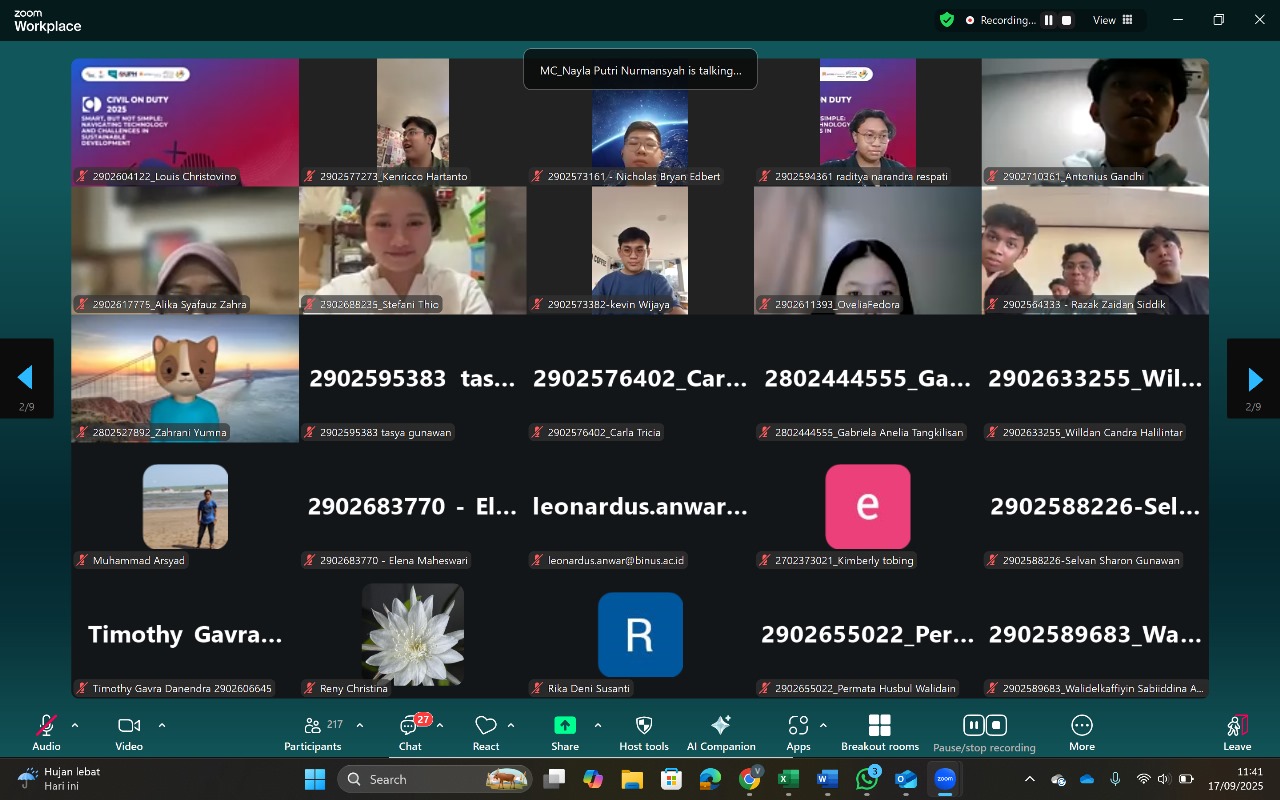Expand audio options arrow next to Audio
Screen dimensions: 1280x800
pos(75,725)
